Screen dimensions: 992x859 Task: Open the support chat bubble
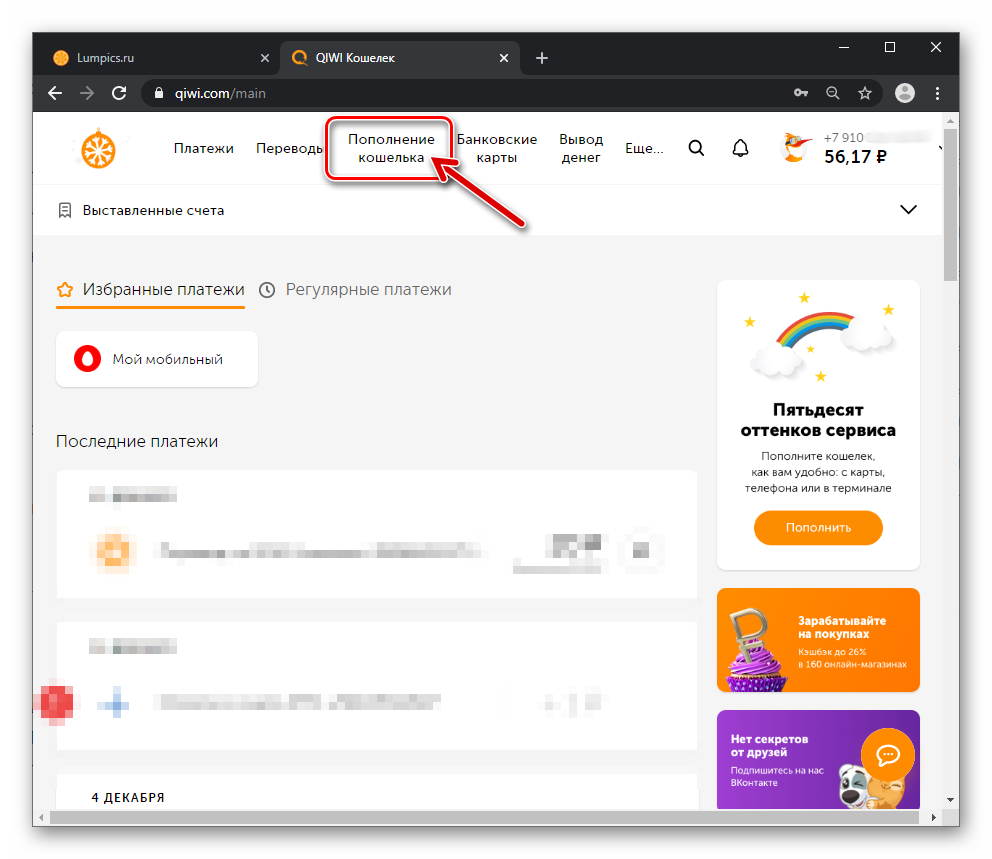point(888,754)
